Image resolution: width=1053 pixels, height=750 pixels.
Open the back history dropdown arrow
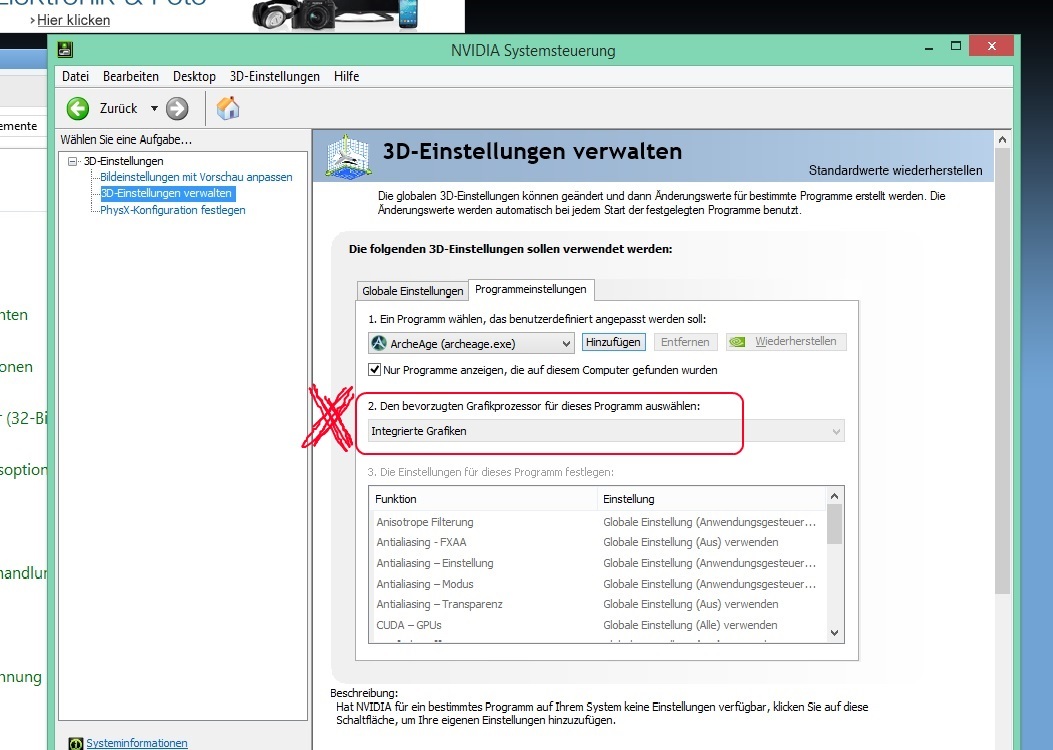(154, 108)
